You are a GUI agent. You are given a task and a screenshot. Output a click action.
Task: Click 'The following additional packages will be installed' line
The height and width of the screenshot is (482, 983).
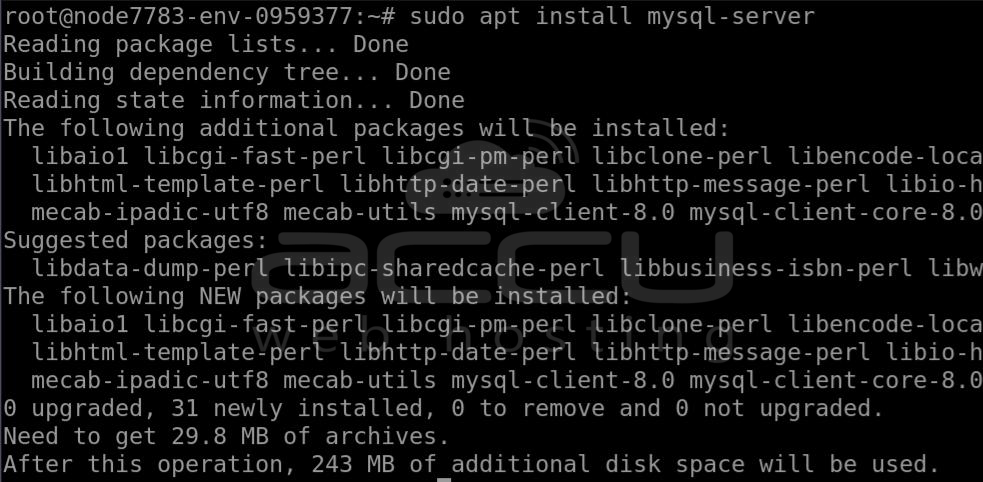coord(367,128)
